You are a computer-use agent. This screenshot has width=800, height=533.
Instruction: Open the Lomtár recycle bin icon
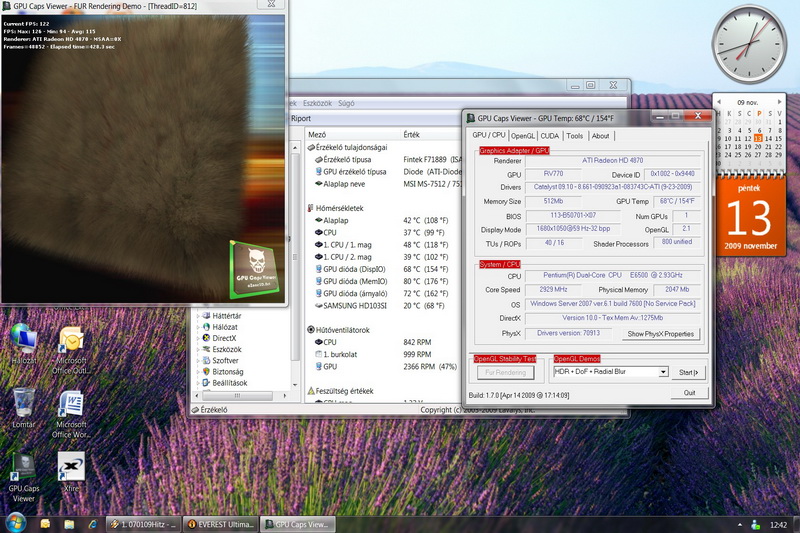pos(23,408)
